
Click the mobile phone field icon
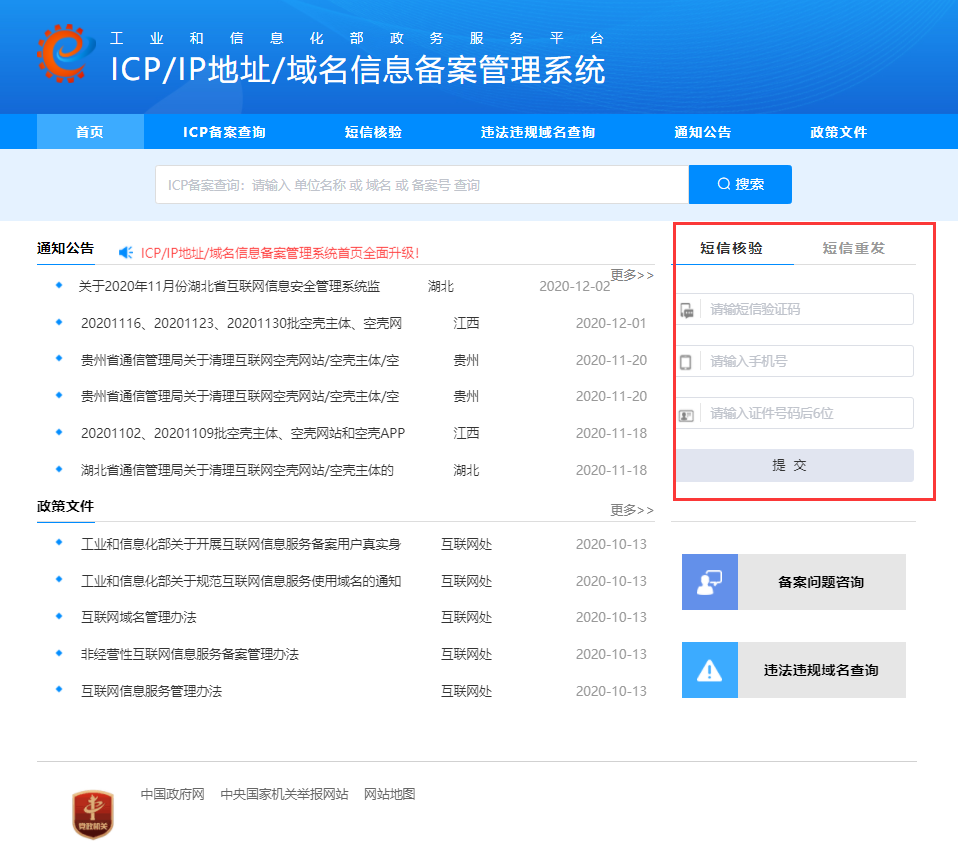click(686, 362)
